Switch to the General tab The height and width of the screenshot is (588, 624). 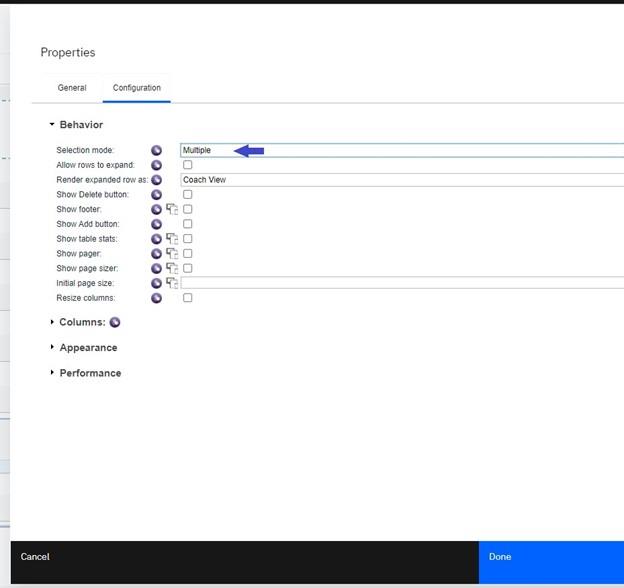pyautogui.click(x=72, y=88)
